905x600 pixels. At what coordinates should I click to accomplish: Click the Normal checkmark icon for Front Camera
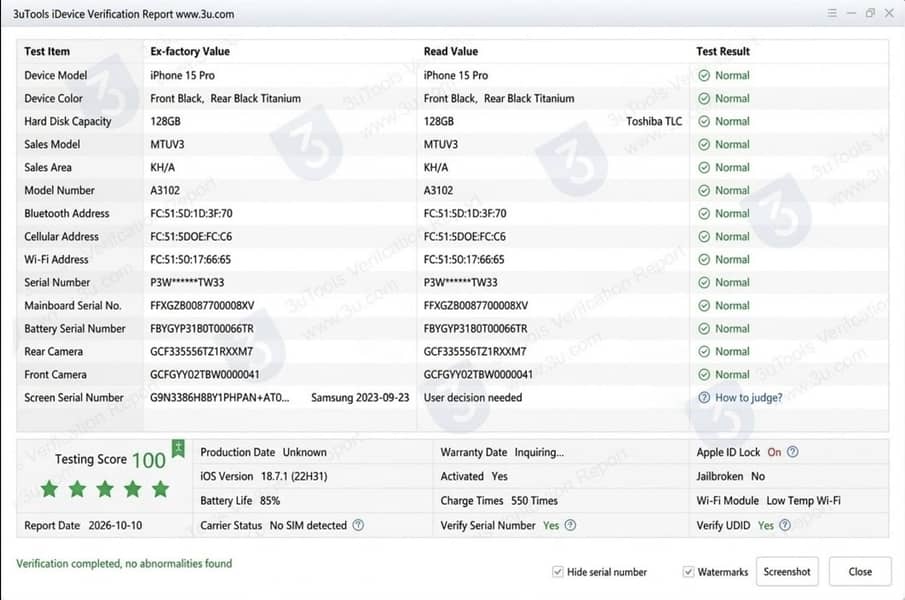point(704,374)
